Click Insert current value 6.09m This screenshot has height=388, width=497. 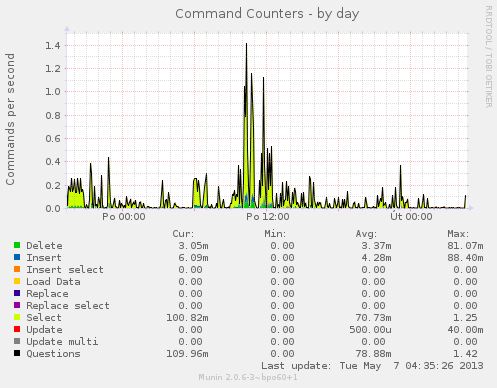[193, 258]
